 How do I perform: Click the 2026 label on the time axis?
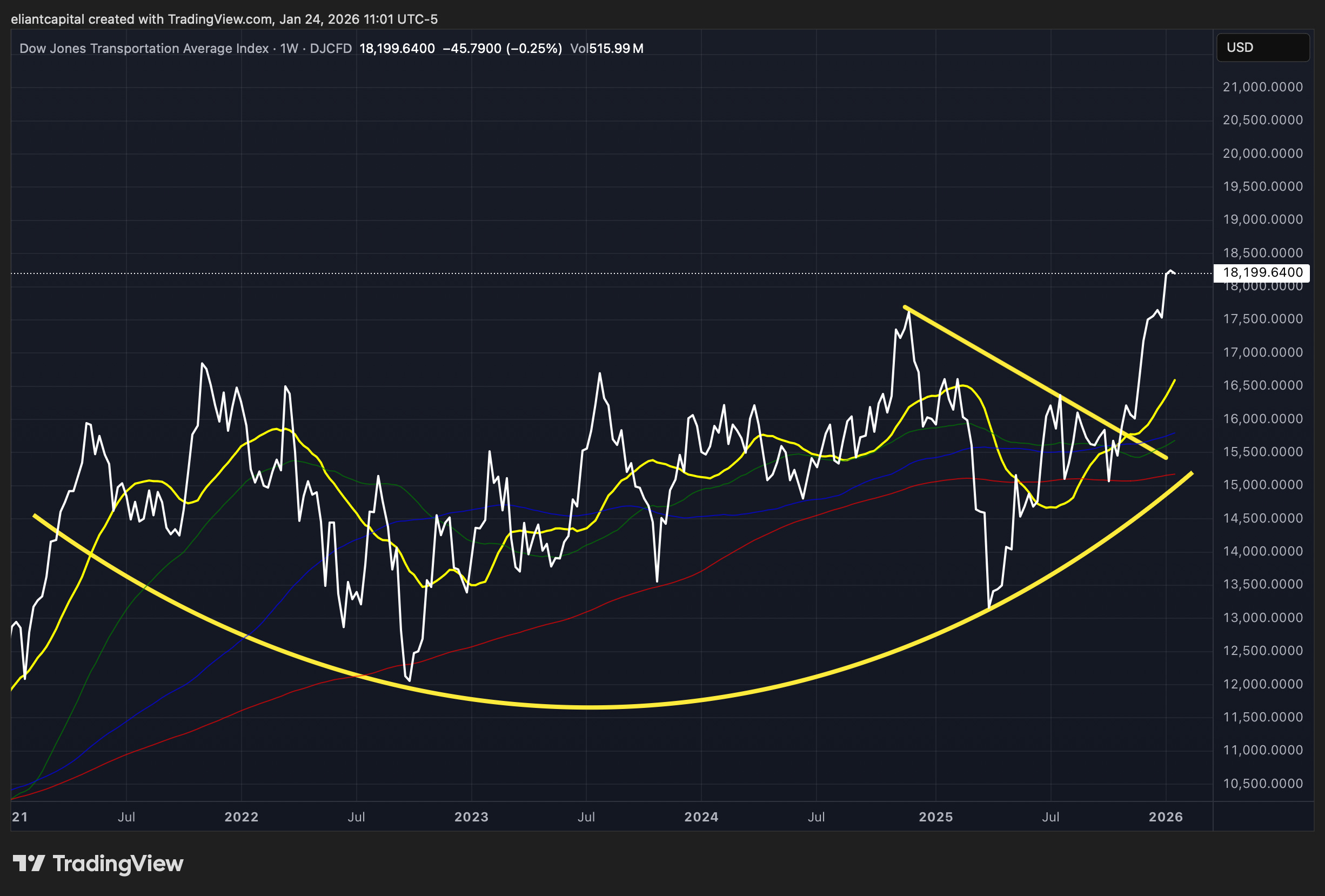click(1166, 817)
